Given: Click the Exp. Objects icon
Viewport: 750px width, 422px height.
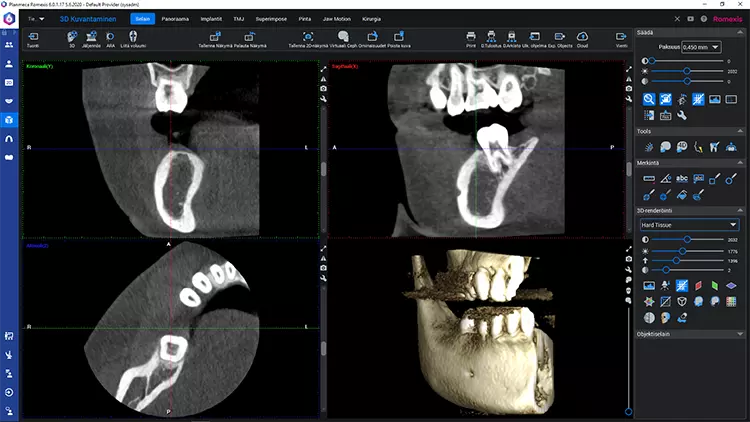Looking at the screenshot, I should [x=560, y=36].
